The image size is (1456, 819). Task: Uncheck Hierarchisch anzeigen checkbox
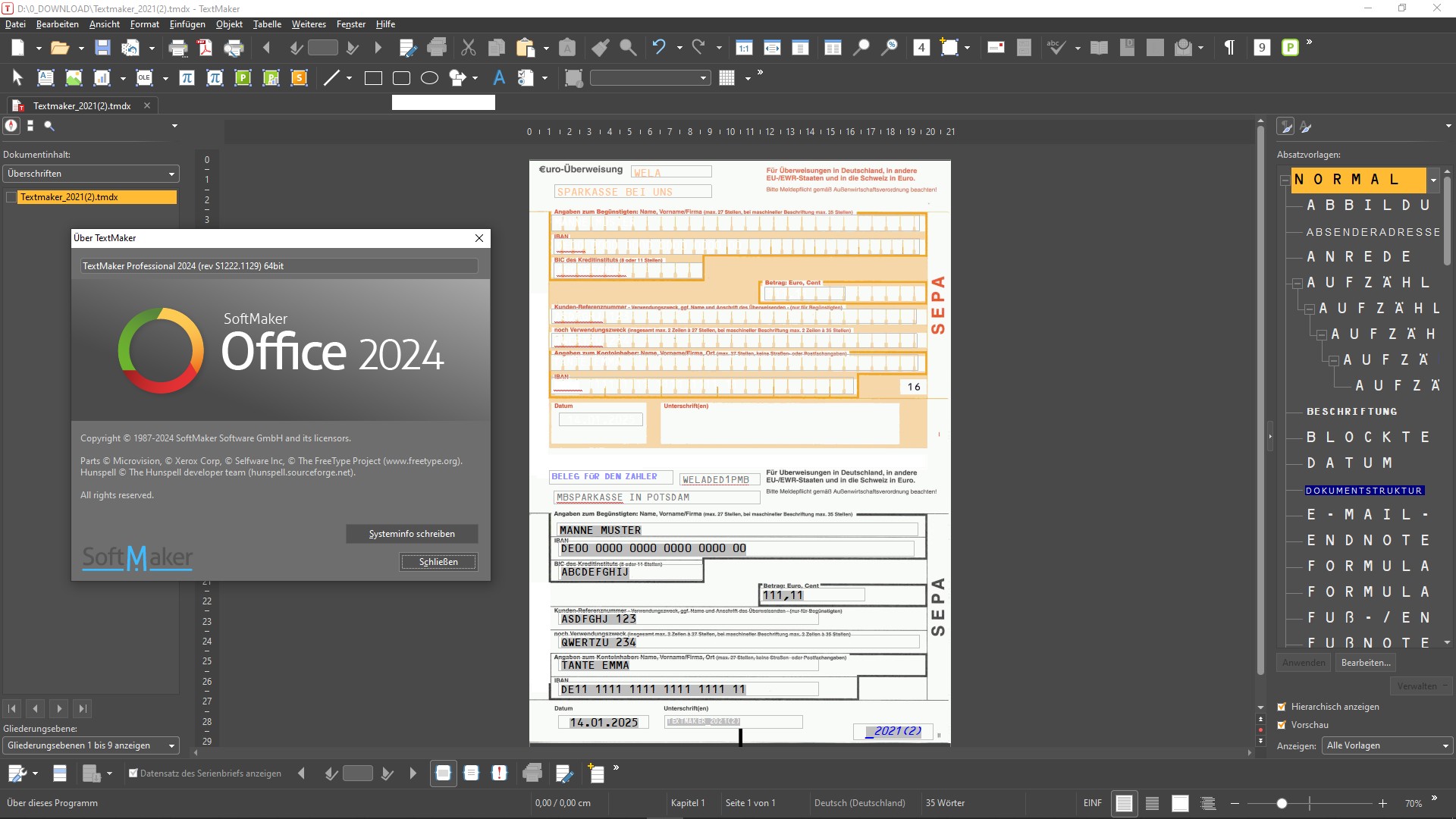pos(1282,707)
